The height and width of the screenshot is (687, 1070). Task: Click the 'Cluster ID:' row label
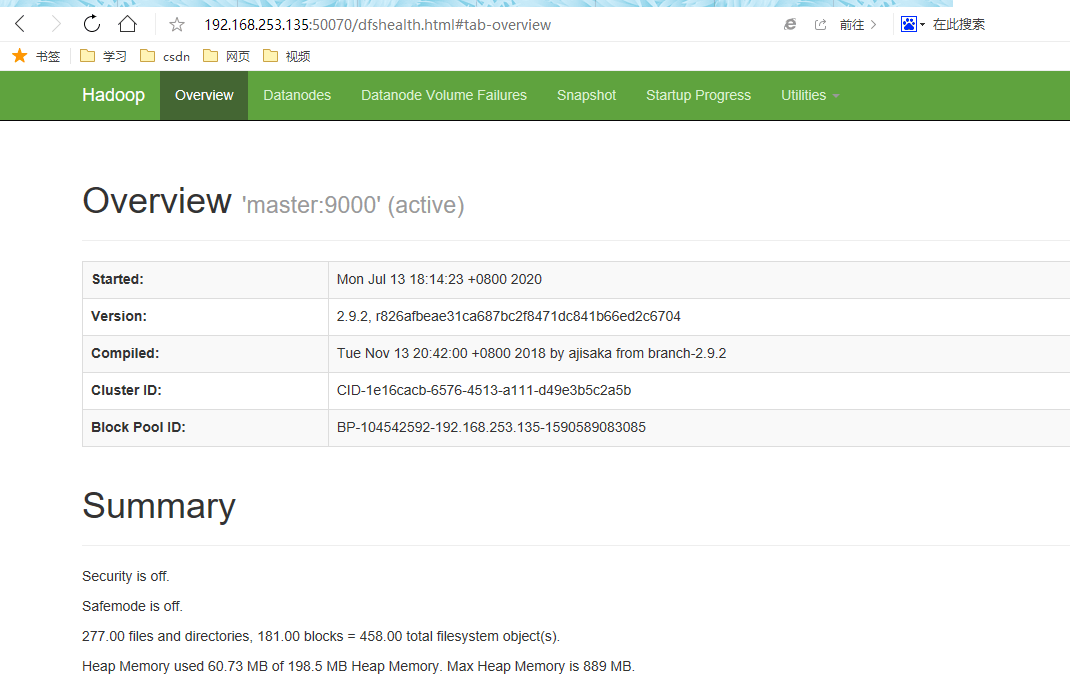(x=126, y=390)
